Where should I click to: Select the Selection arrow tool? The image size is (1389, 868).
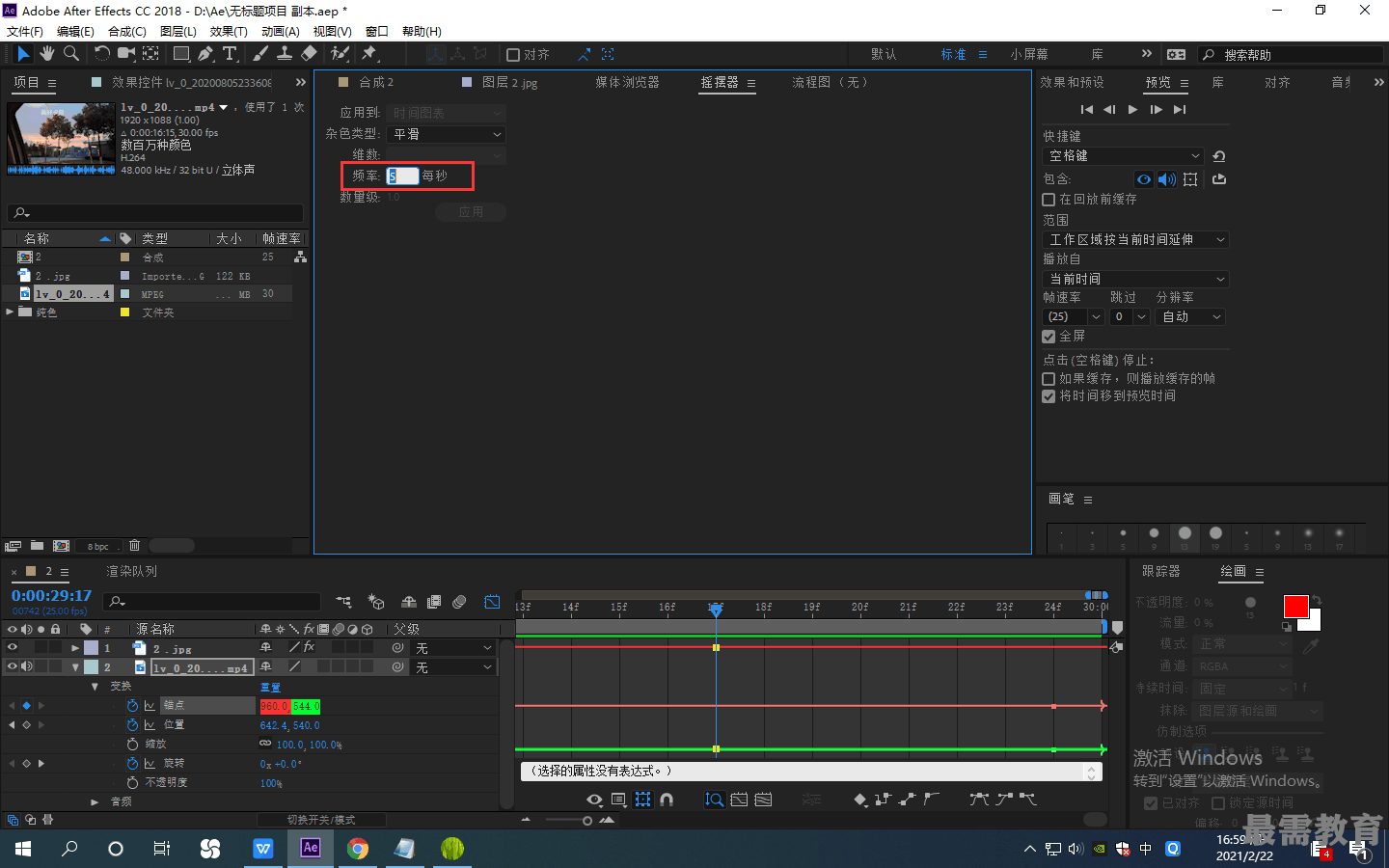(23, 54)
